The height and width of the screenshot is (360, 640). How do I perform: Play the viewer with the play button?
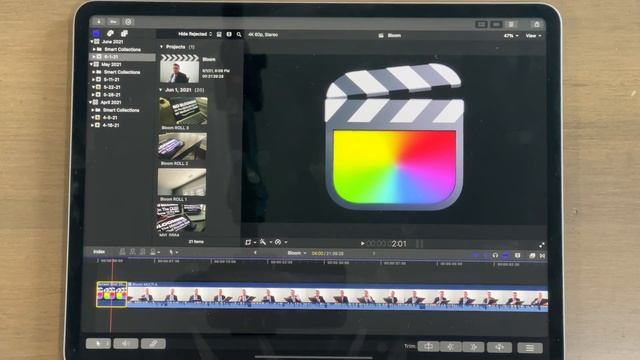pyautogui.click(x=362, y=244)
